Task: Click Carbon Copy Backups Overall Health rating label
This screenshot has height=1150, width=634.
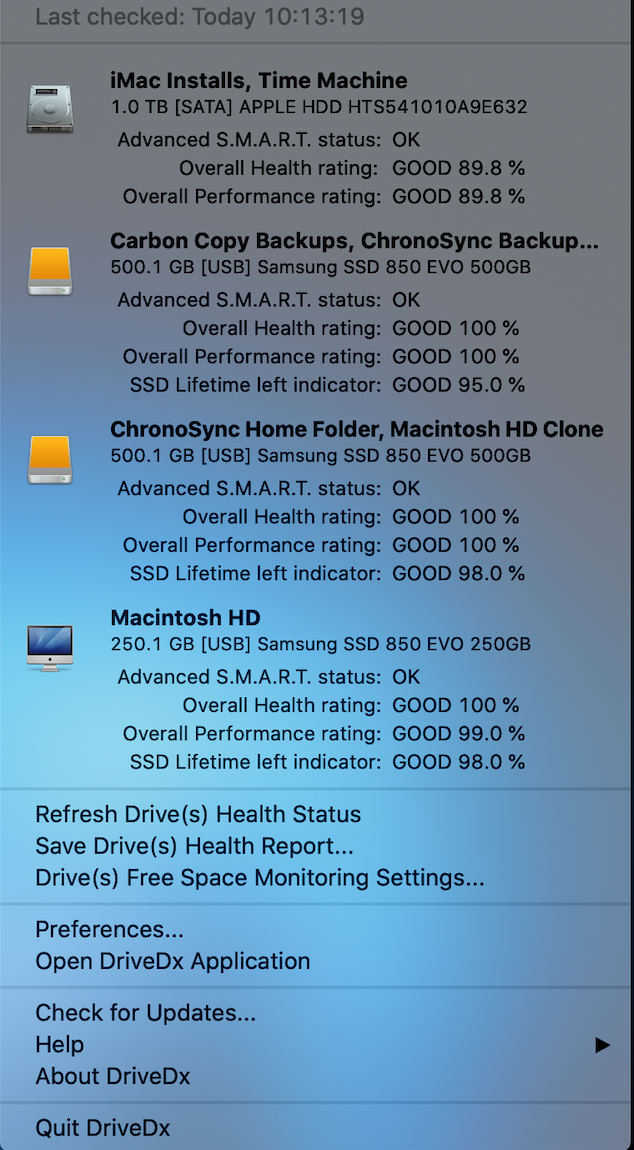Action: click(282, 328)
